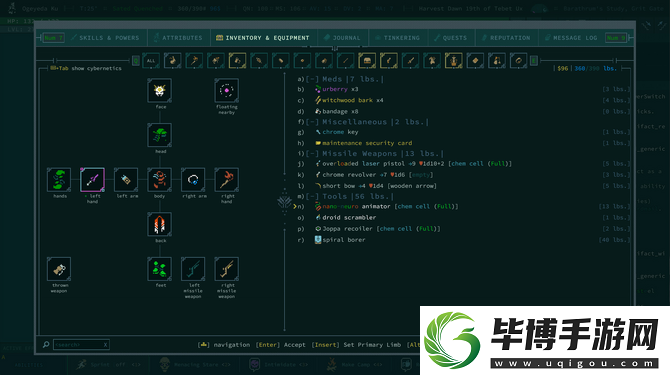Click the inventory search input field
Image resolution: width=670 pixels, height=375 pixels.
pyautogui.click(x=81, y=345)
